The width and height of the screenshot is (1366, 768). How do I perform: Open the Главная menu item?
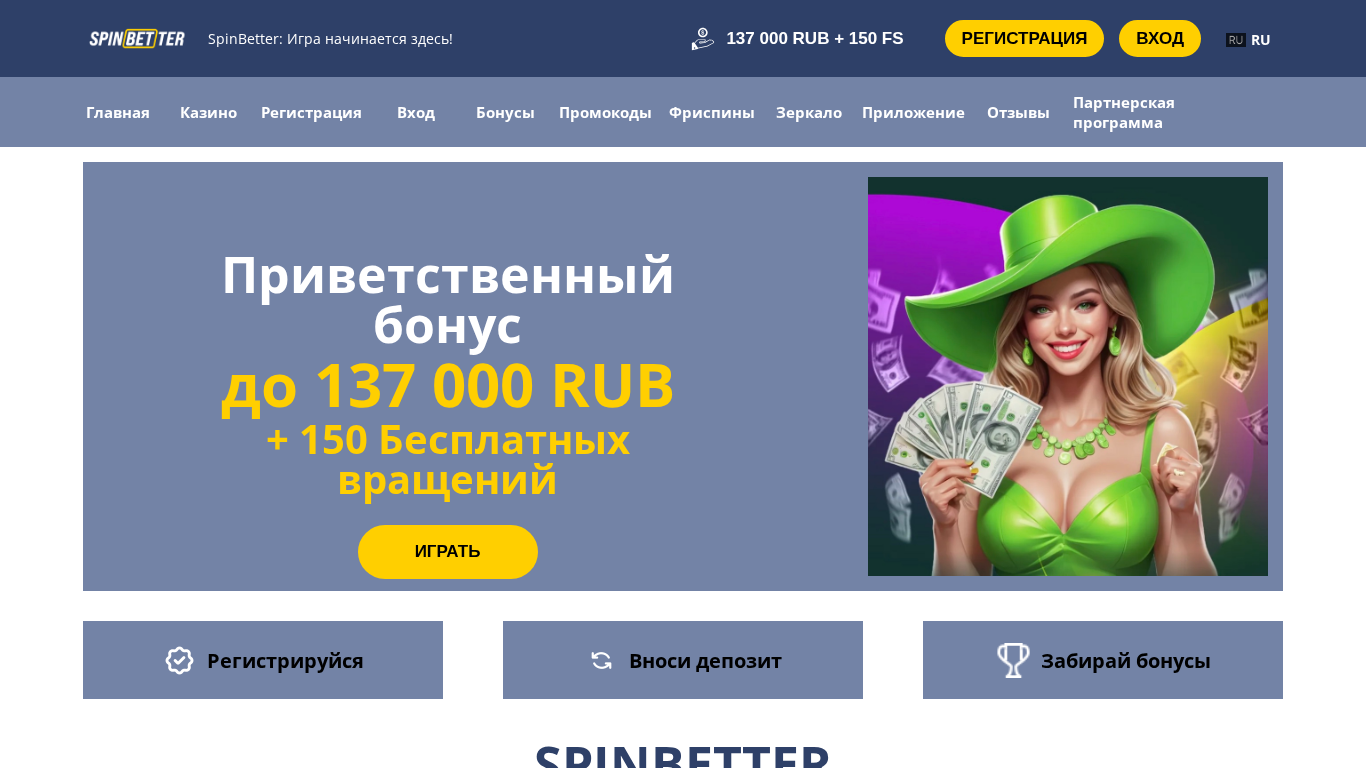(118, 112)
